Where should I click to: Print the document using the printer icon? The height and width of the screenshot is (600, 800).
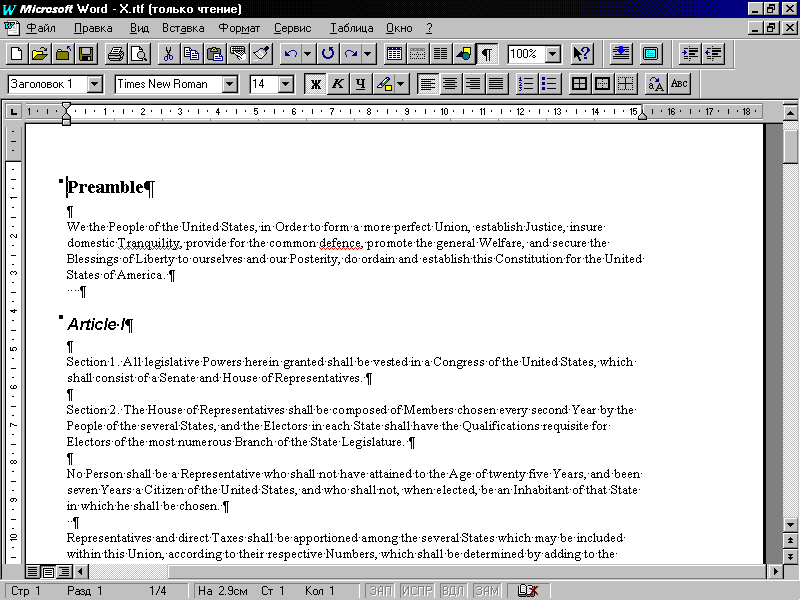116,54
